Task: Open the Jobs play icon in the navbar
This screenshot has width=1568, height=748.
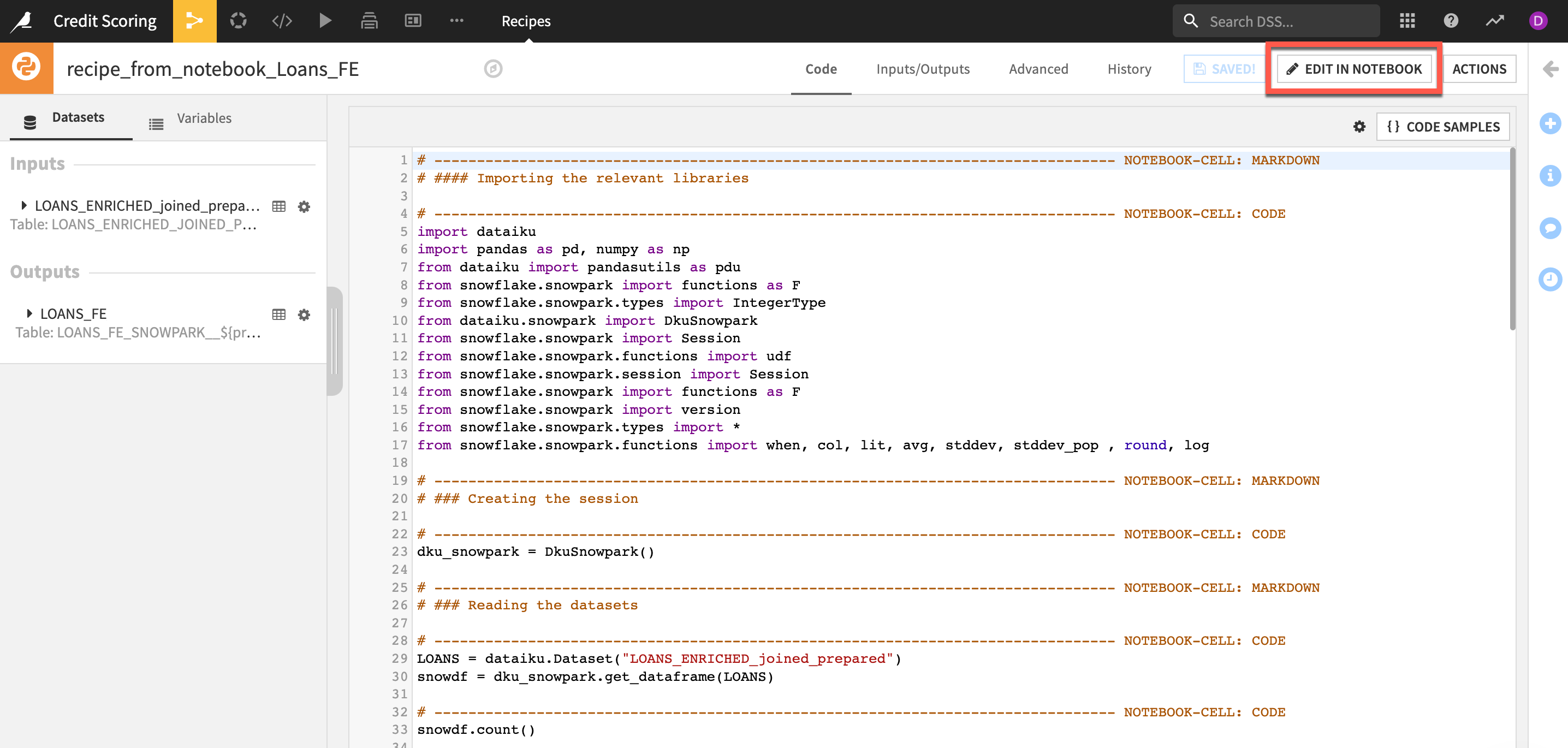Action: 325,21
